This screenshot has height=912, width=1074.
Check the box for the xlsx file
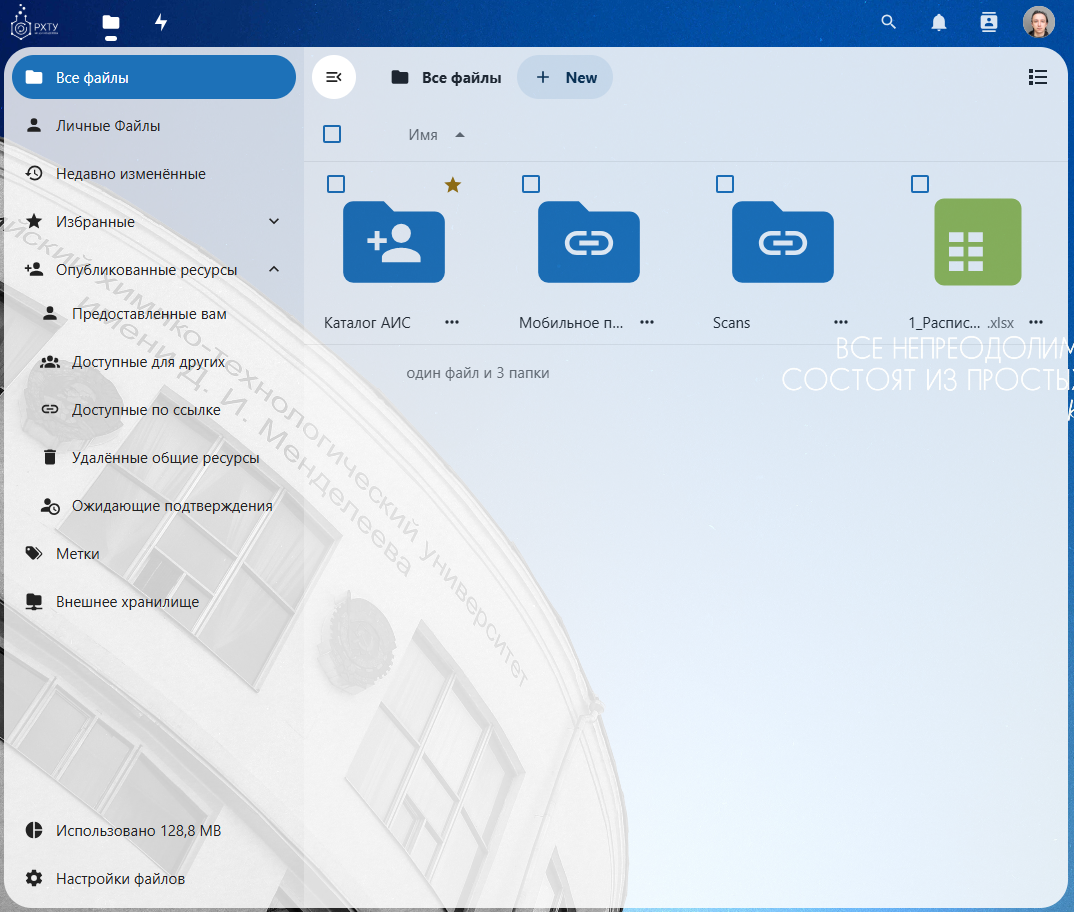pyautogui.click(x=920, y=184)
